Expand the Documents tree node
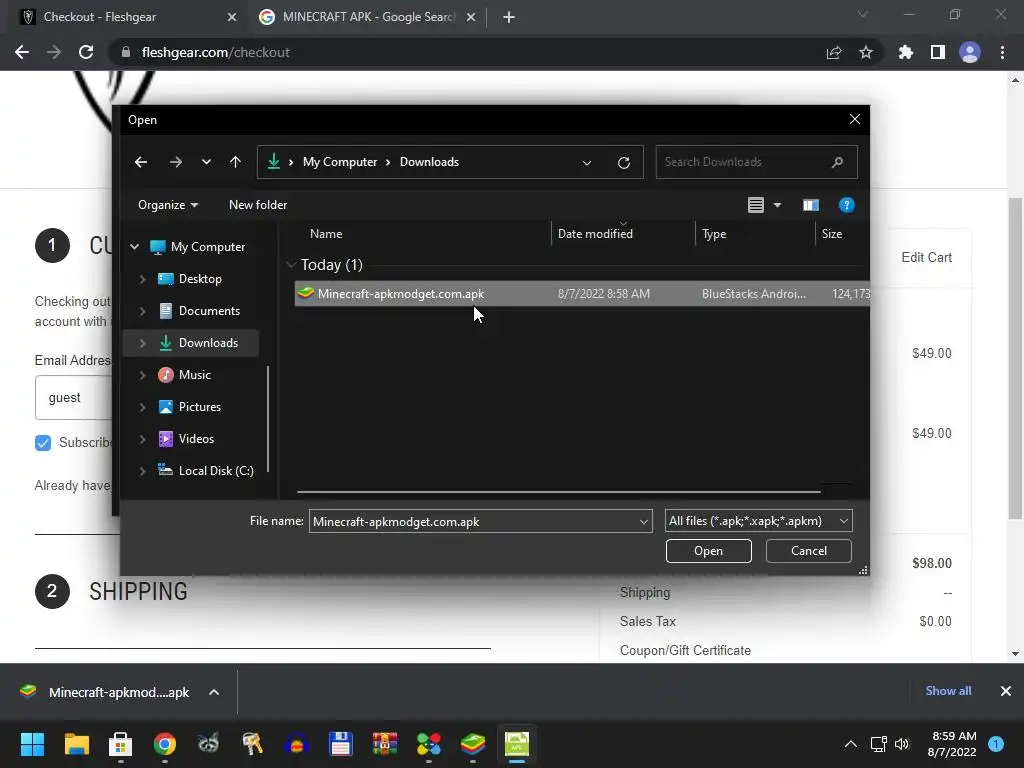Viewport: 1024px width, 768px height. click(x=142, y=311)
